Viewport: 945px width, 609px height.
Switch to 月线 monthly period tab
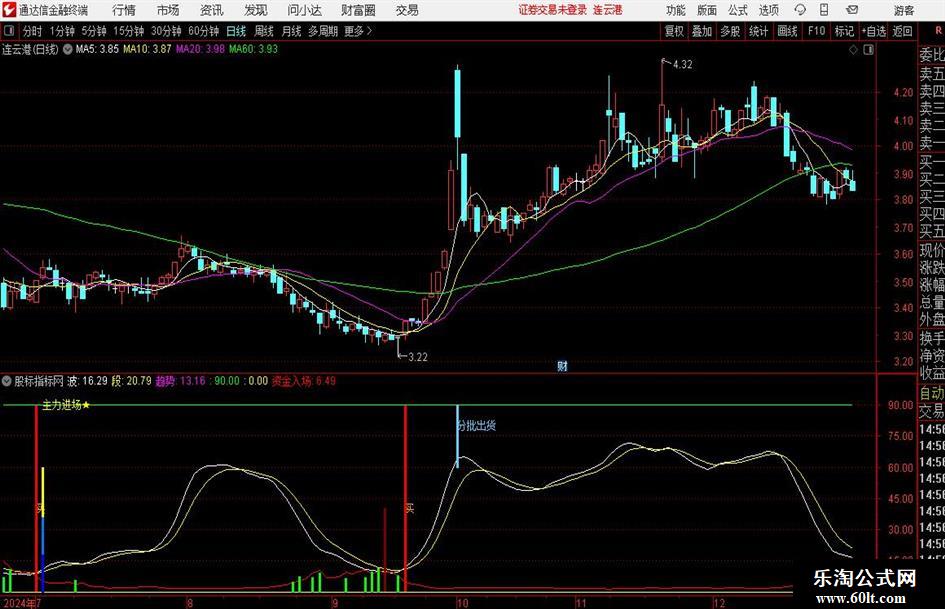pyautogui.click(x=291, y=31)
